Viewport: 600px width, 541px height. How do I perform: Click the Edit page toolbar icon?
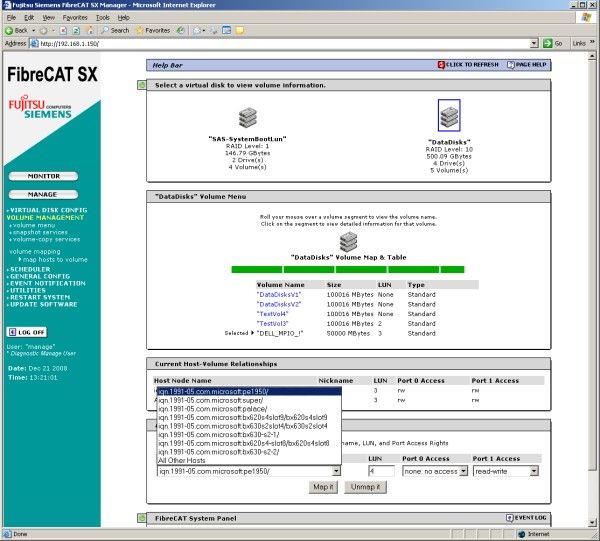(227, 30)
